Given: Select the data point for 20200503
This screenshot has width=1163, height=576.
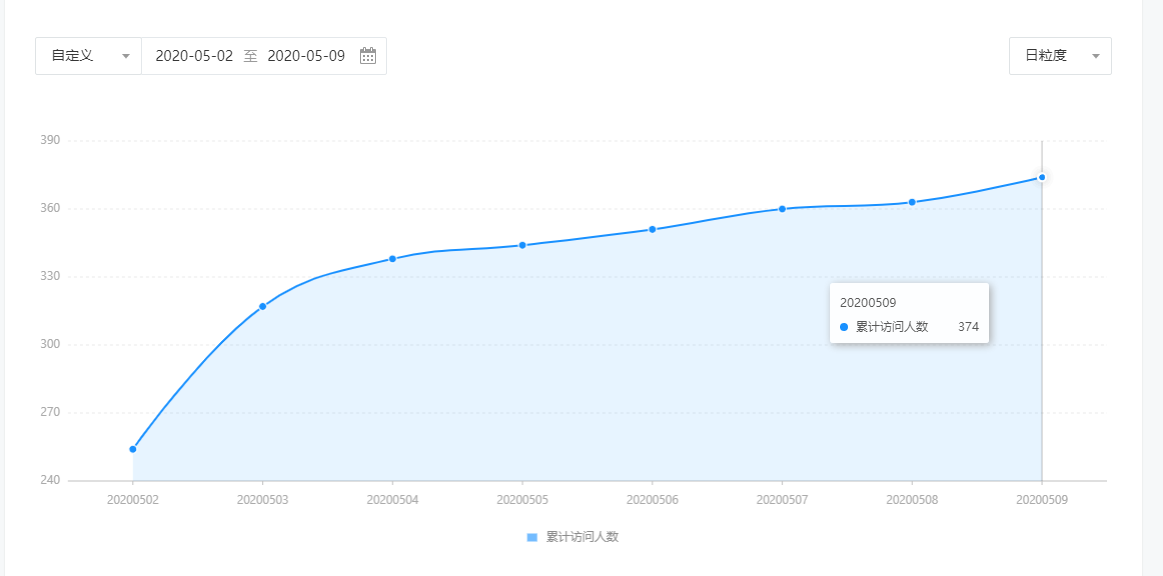Looking at the screenshot, I should click(263, 306).
